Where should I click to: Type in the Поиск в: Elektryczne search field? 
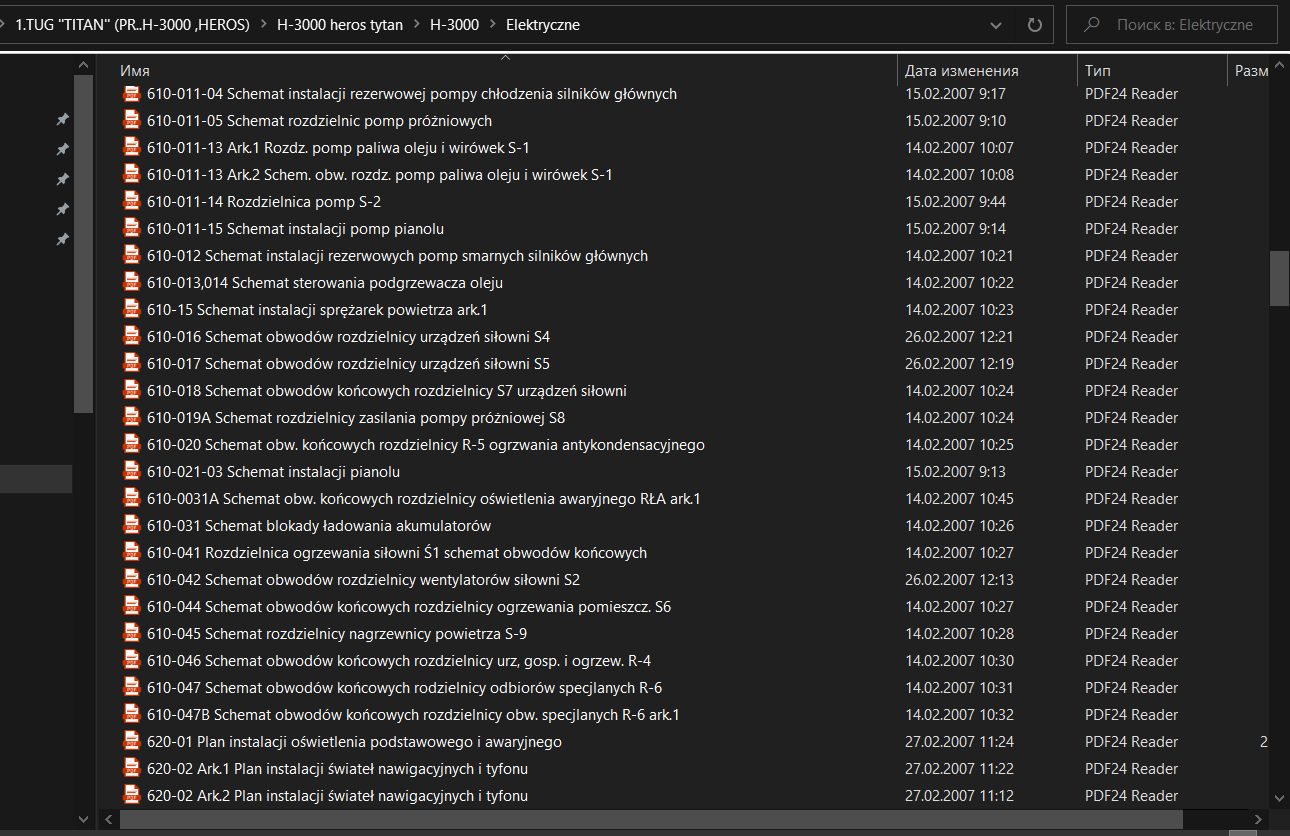tap(1184, 25)
